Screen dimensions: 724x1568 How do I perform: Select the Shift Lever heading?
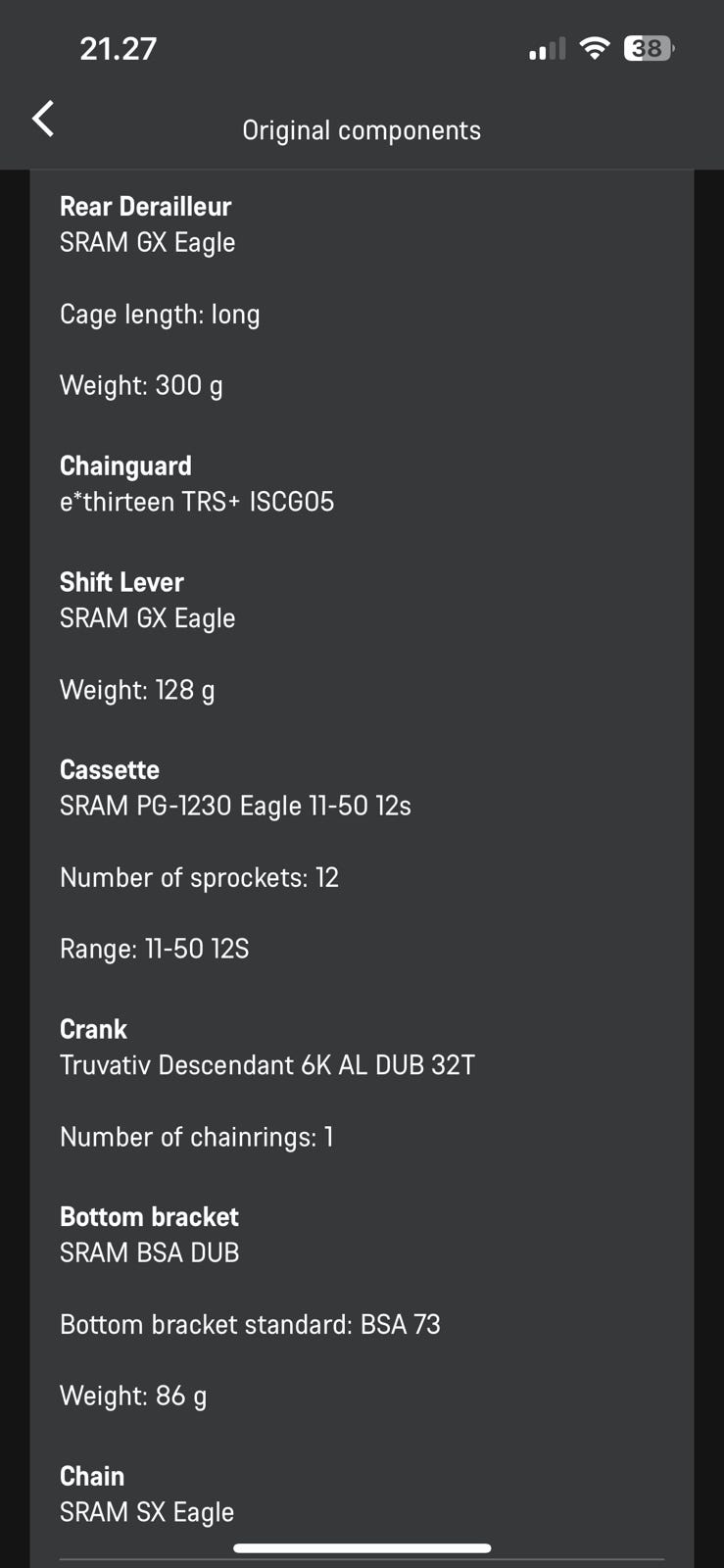click(121, 582)
